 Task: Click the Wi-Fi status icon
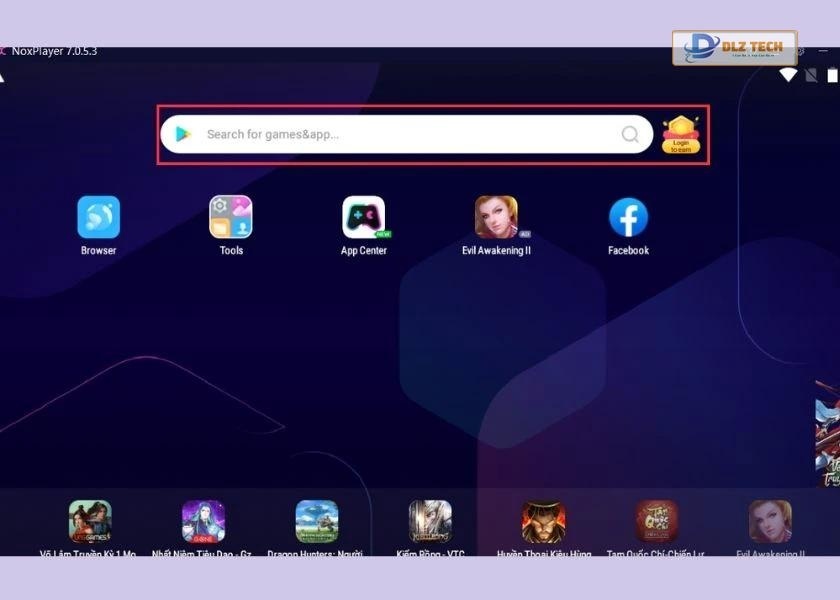788,75
